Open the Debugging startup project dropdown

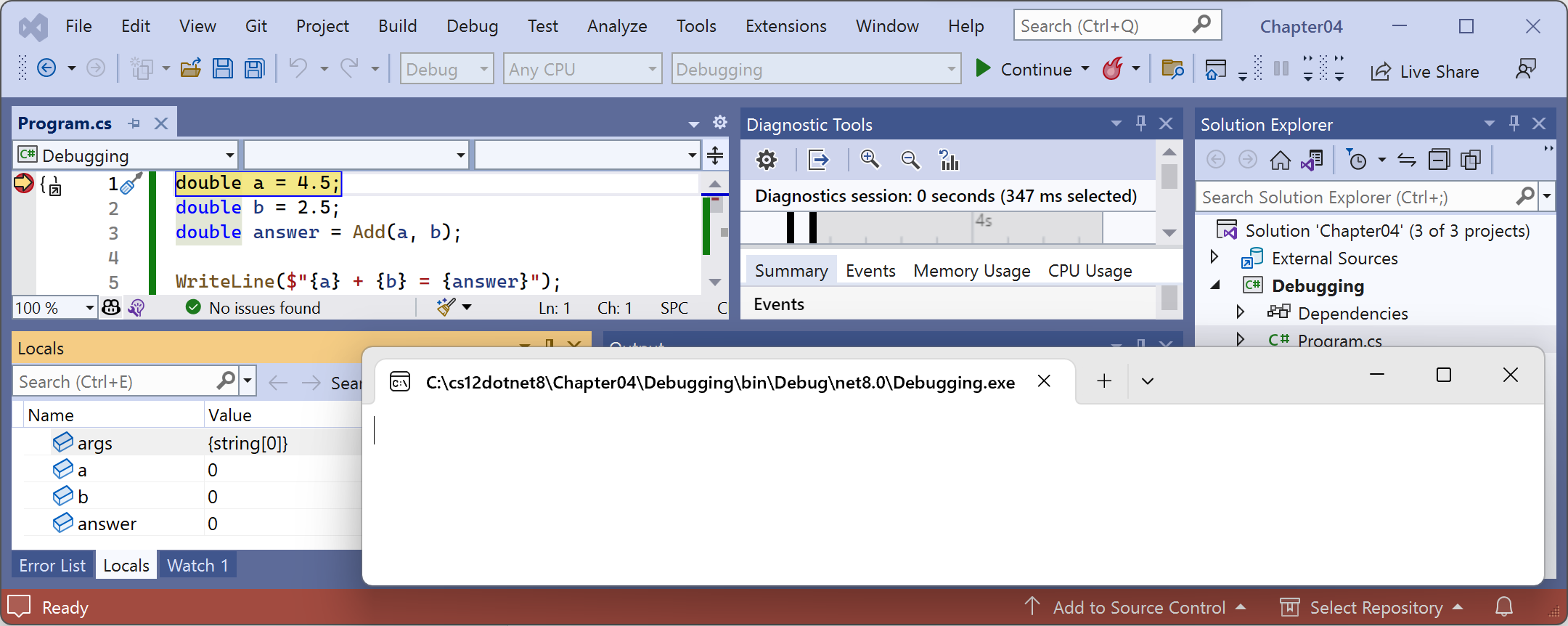[x=816, y=69]
